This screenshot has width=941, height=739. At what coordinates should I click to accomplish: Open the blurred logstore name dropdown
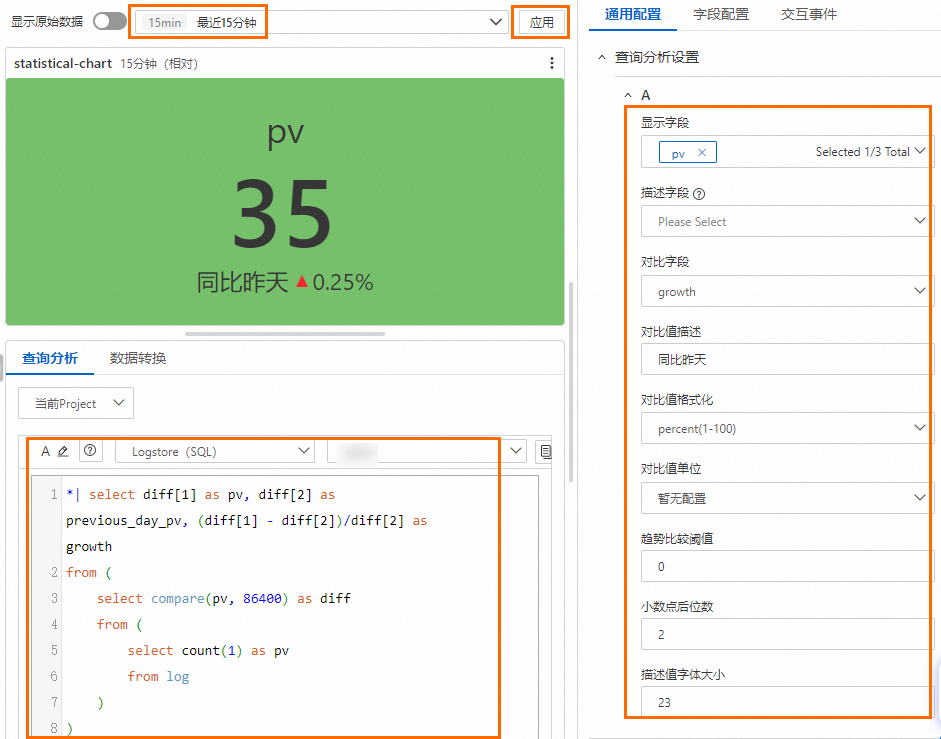(427, 451)
